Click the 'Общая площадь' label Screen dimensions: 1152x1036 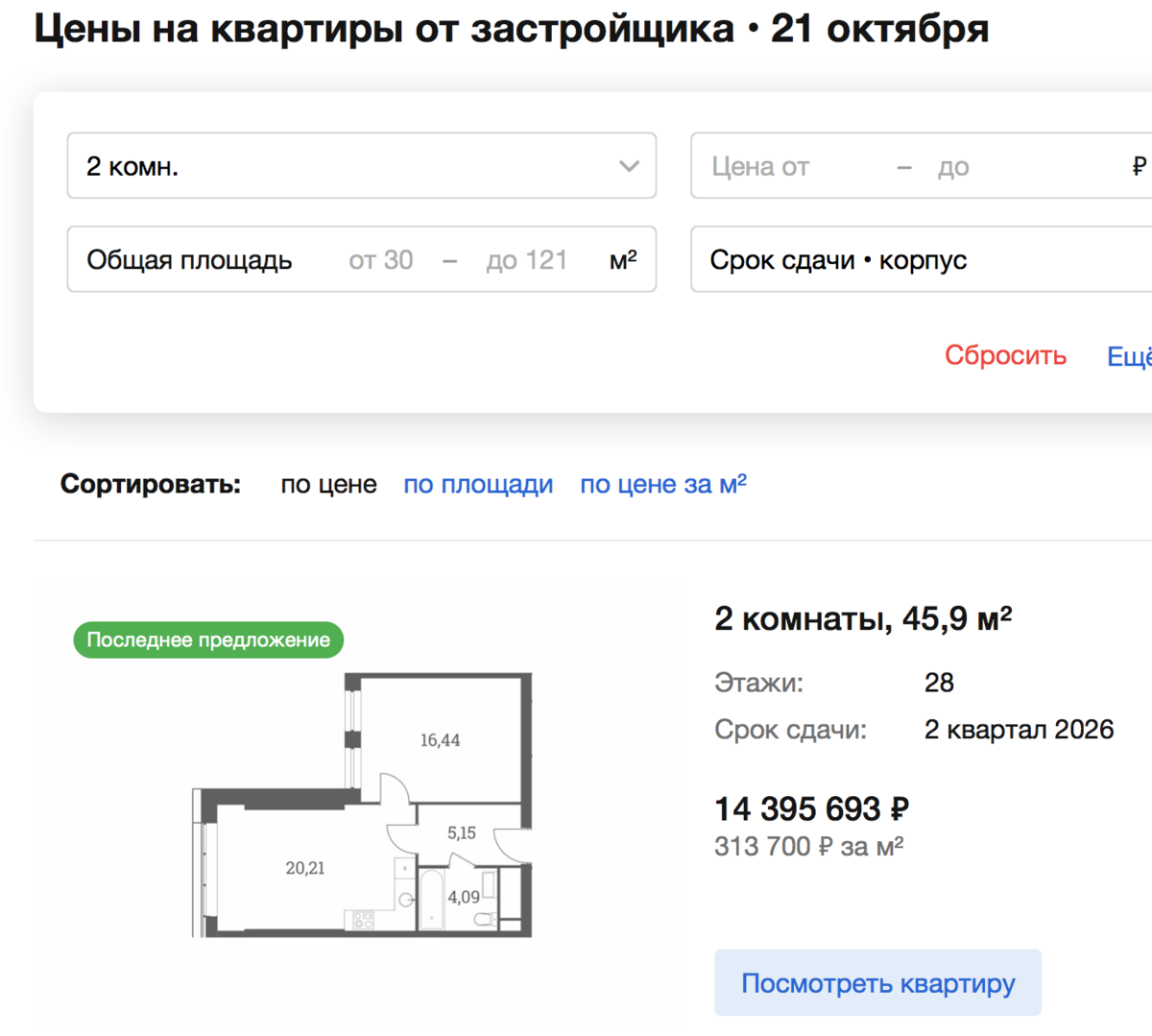click(189, 260)
